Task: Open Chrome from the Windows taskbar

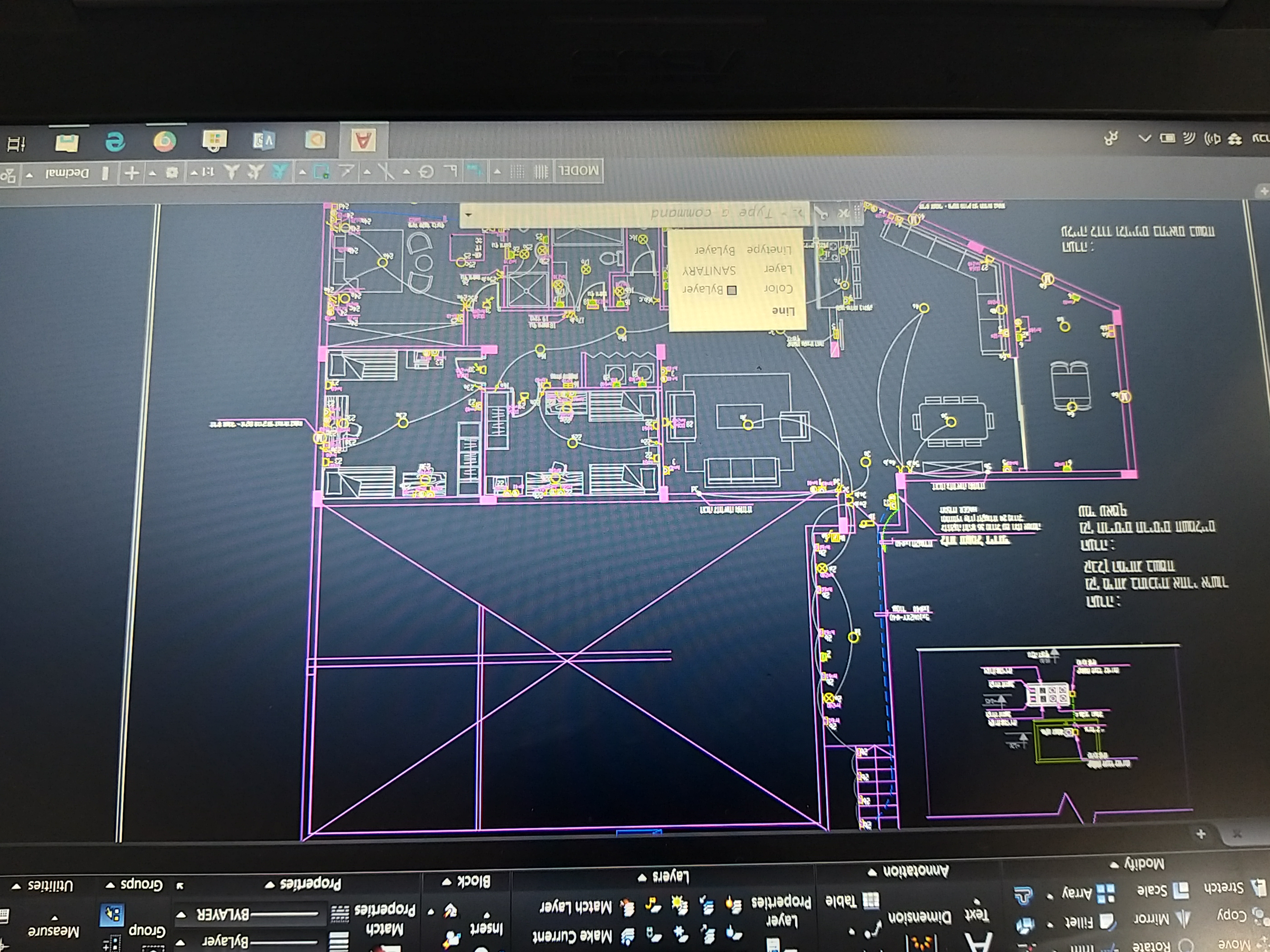Action: 165,141
